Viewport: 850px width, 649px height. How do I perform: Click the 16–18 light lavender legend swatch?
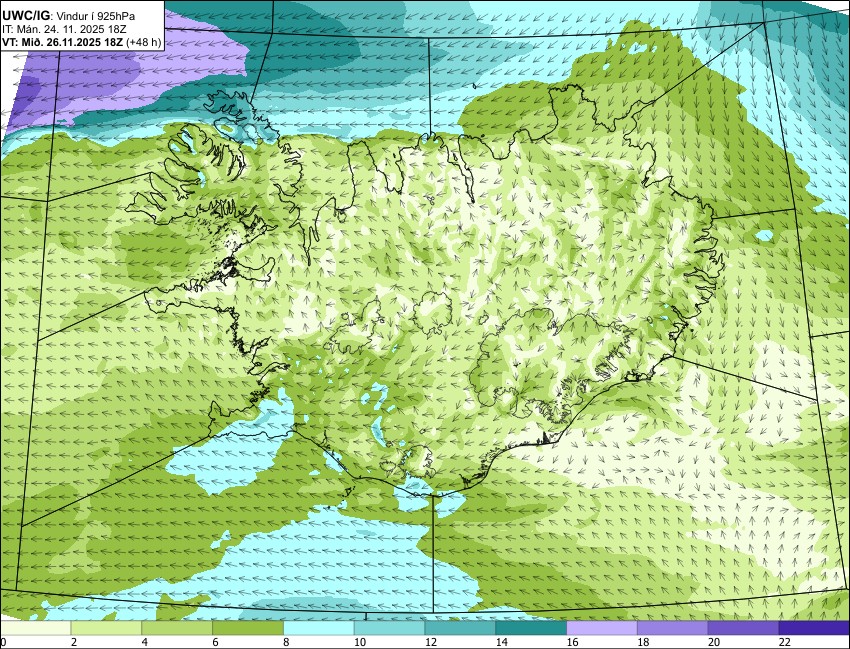tap(602, 628)
